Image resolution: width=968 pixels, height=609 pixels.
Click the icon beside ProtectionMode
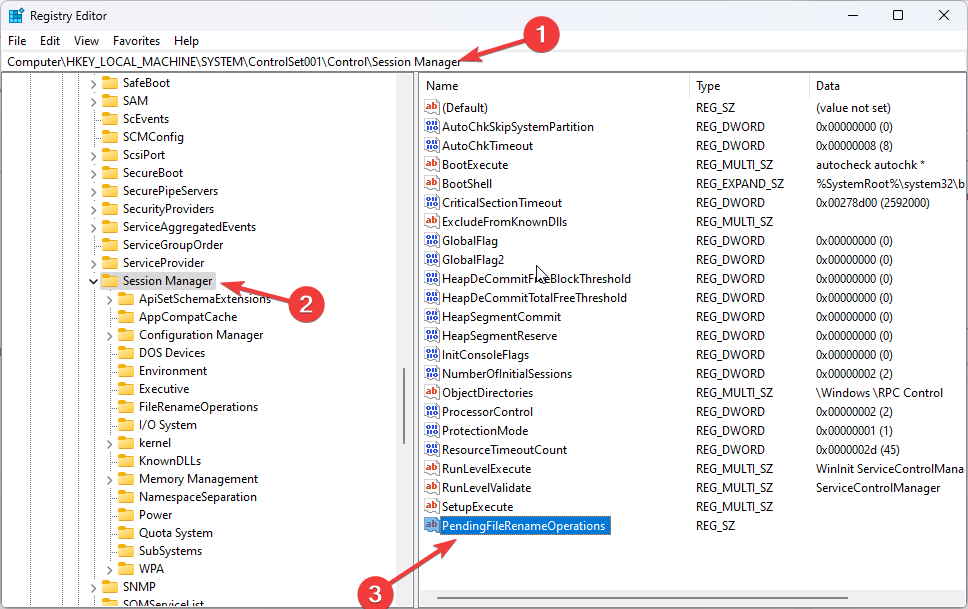[432, 430]
